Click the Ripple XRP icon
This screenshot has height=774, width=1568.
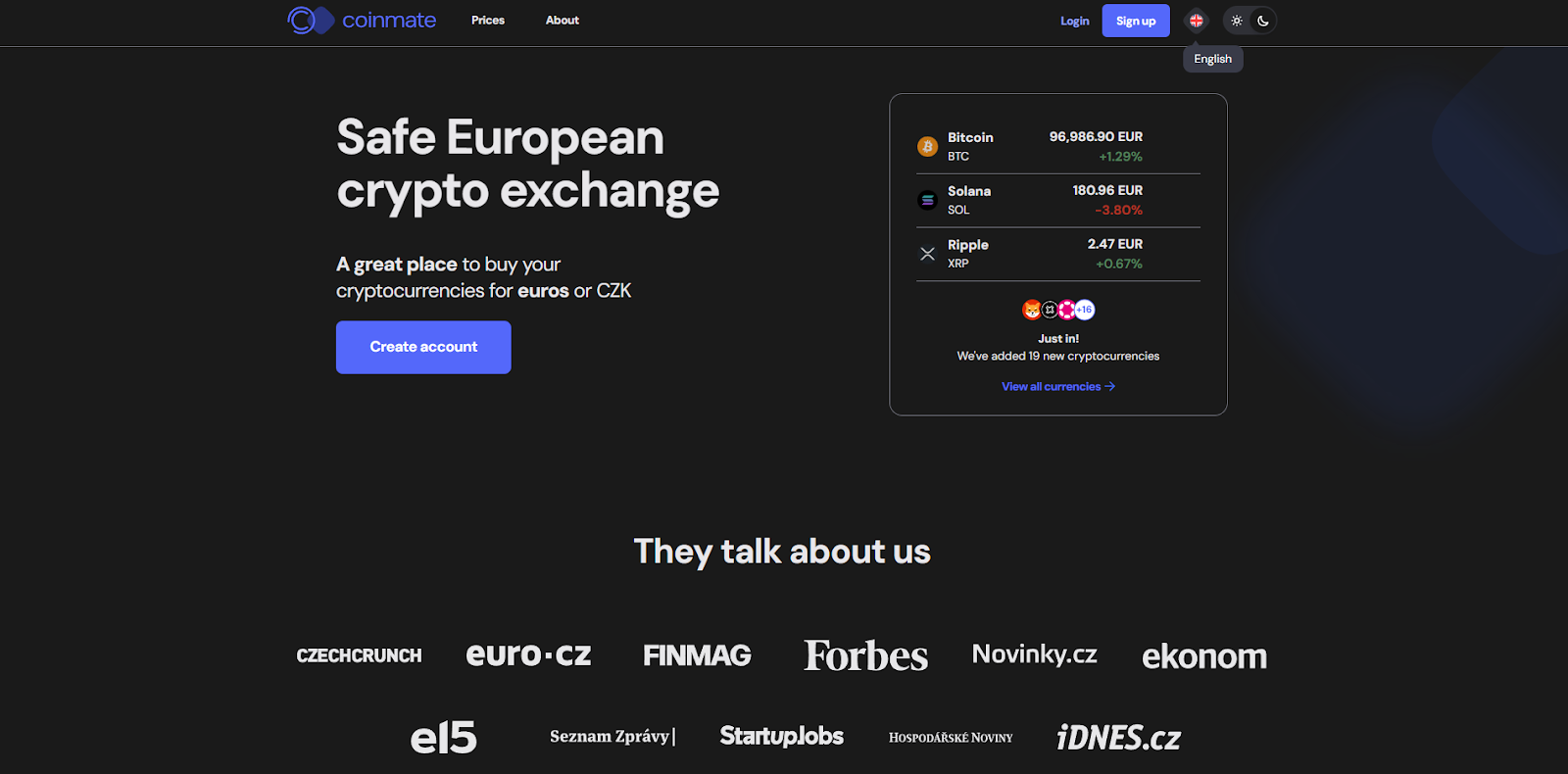click(x=927, y=254)
